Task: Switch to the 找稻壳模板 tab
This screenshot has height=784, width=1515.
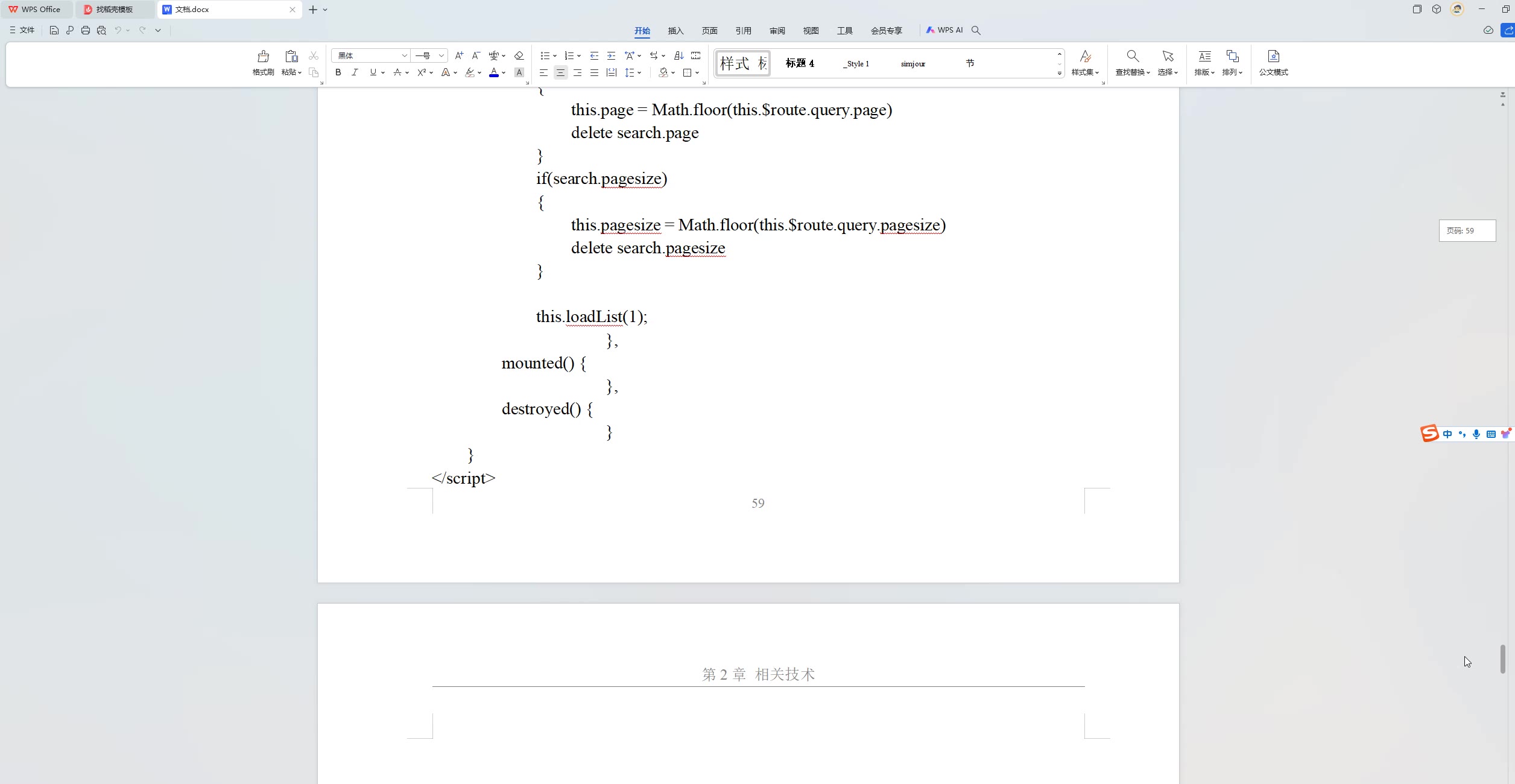Action: click(115, 9)
